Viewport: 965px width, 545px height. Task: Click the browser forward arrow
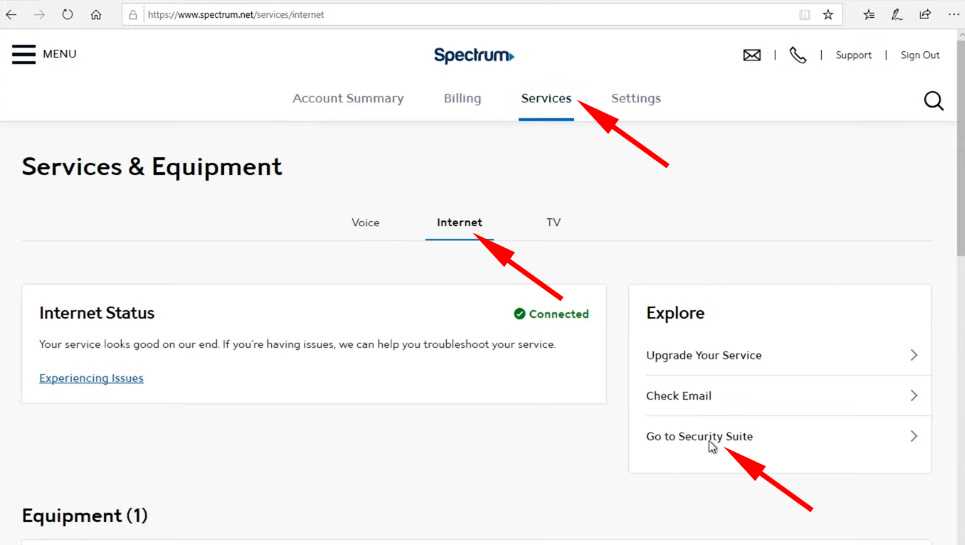(x=39, y=14)
